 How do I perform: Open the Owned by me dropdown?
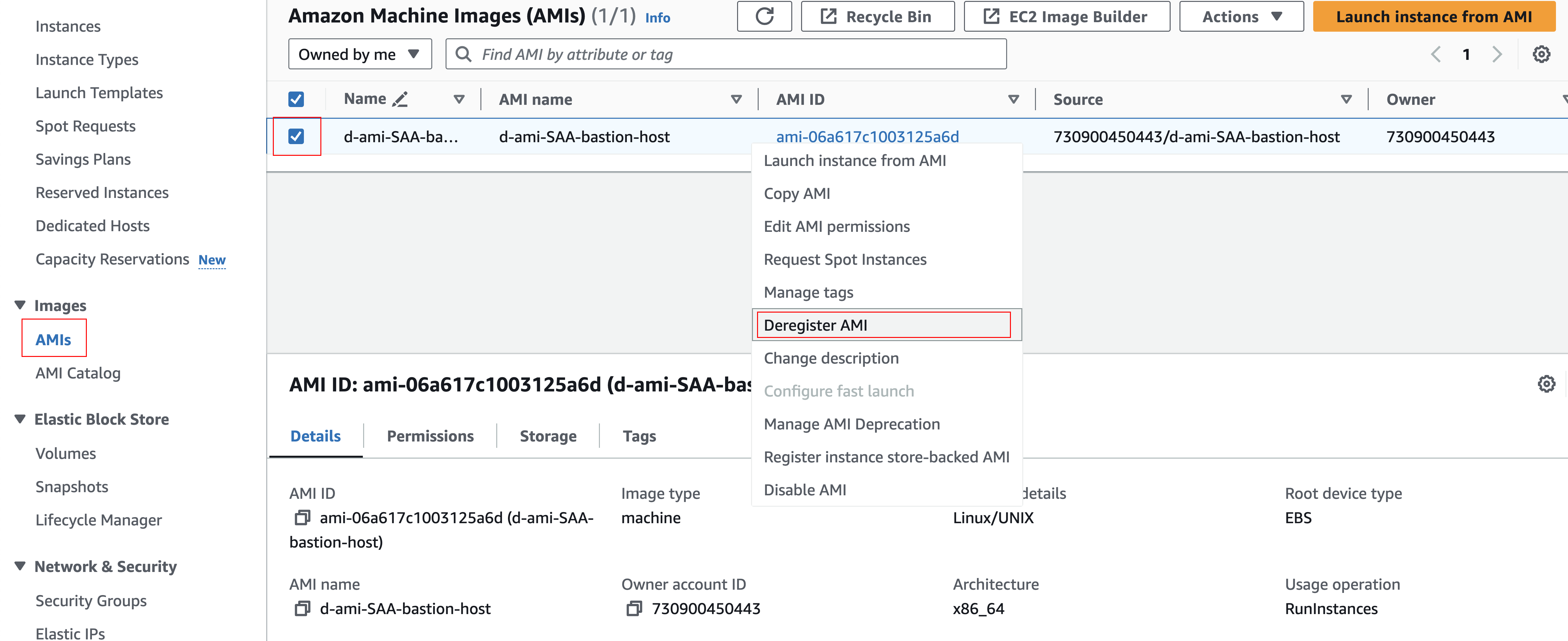point(360,54)
